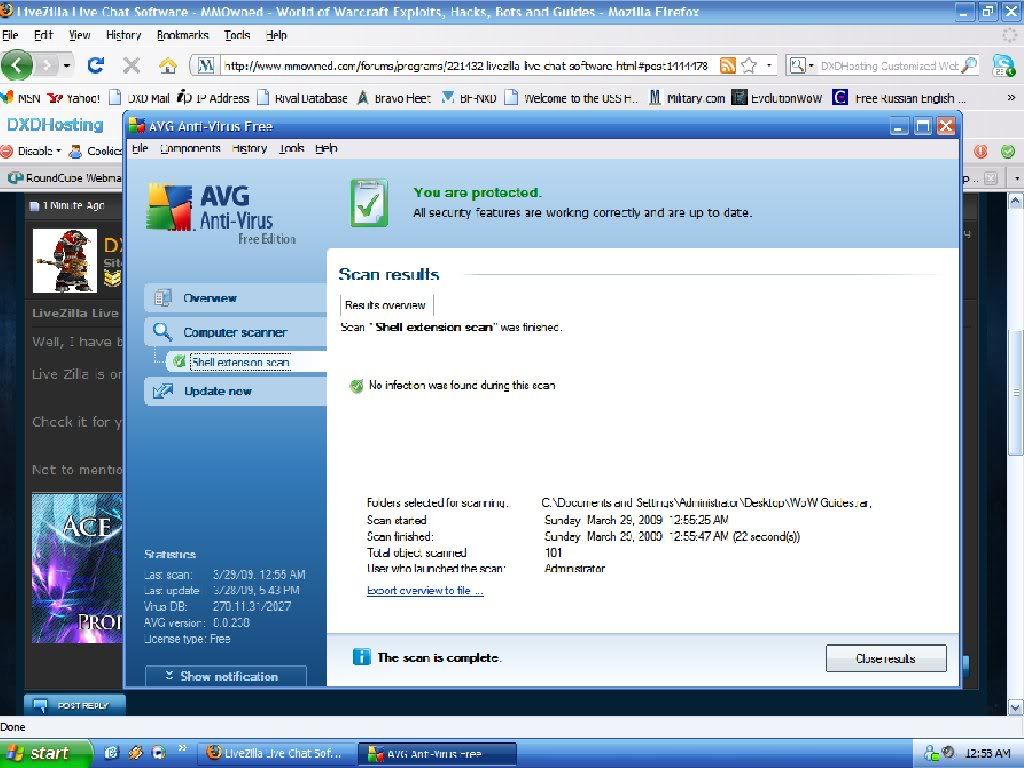1024x768 pixels.
Task: Show the clock in system tray
Action: coord(987,754)
